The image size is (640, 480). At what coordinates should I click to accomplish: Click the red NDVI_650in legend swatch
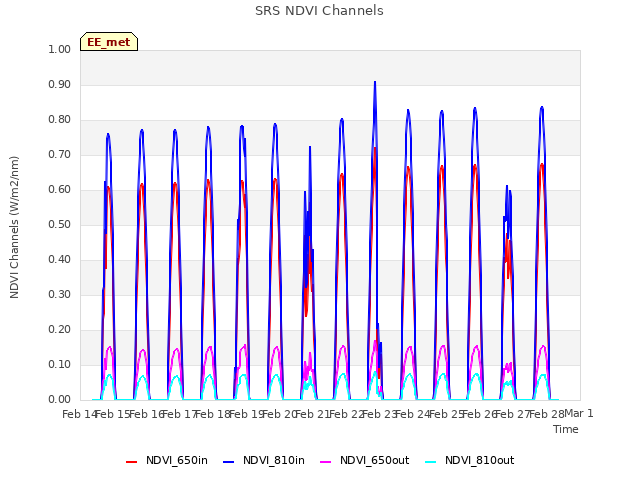131,462
